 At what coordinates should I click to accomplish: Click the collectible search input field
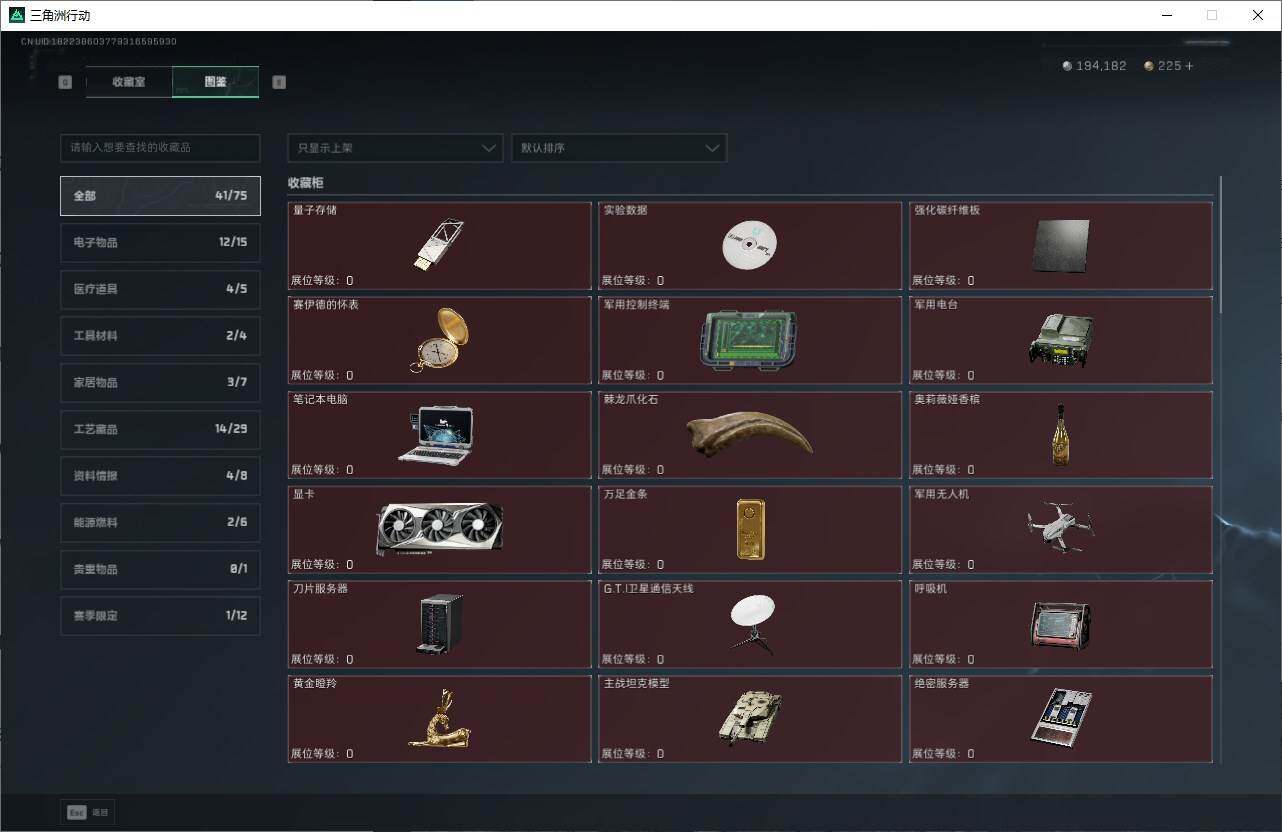click(x=160, y=148)
